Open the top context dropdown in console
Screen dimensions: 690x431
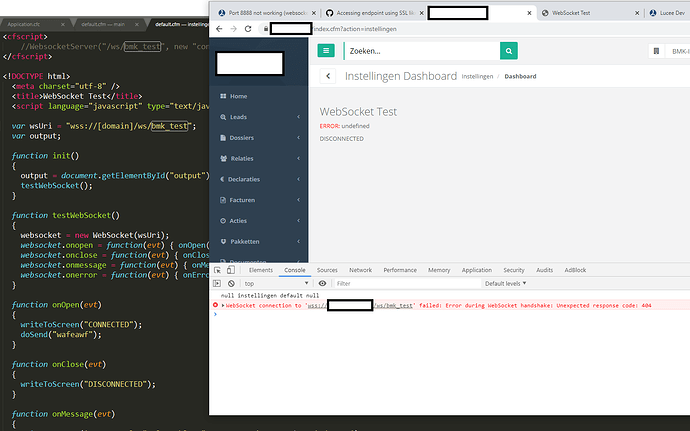[x=276, y=284]
